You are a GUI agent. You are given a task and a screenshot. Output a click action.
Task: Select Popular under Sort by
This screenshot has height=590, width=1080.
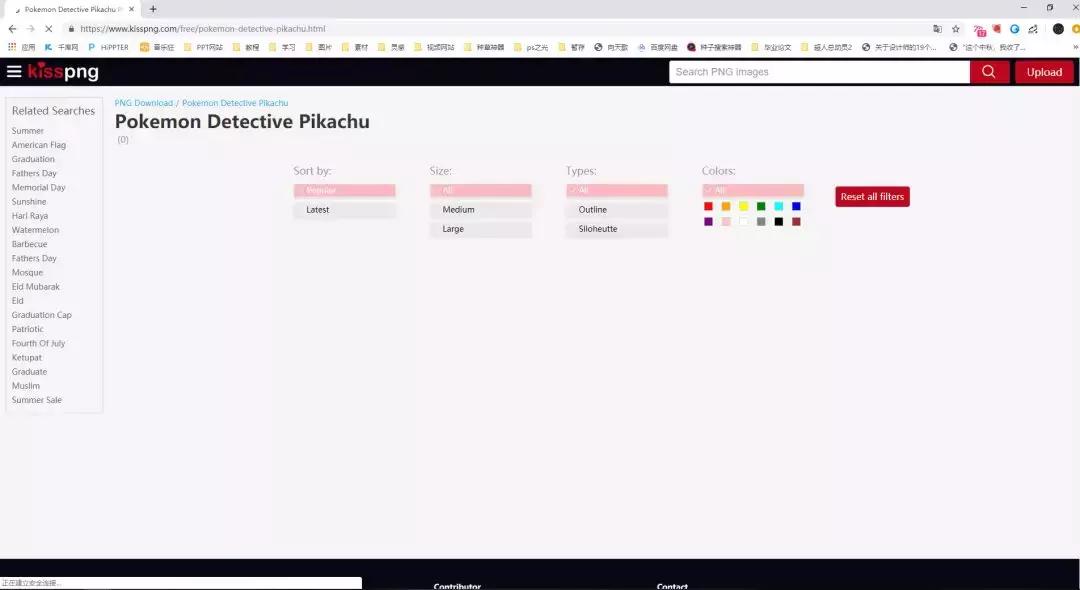click(x=344, y=190)
